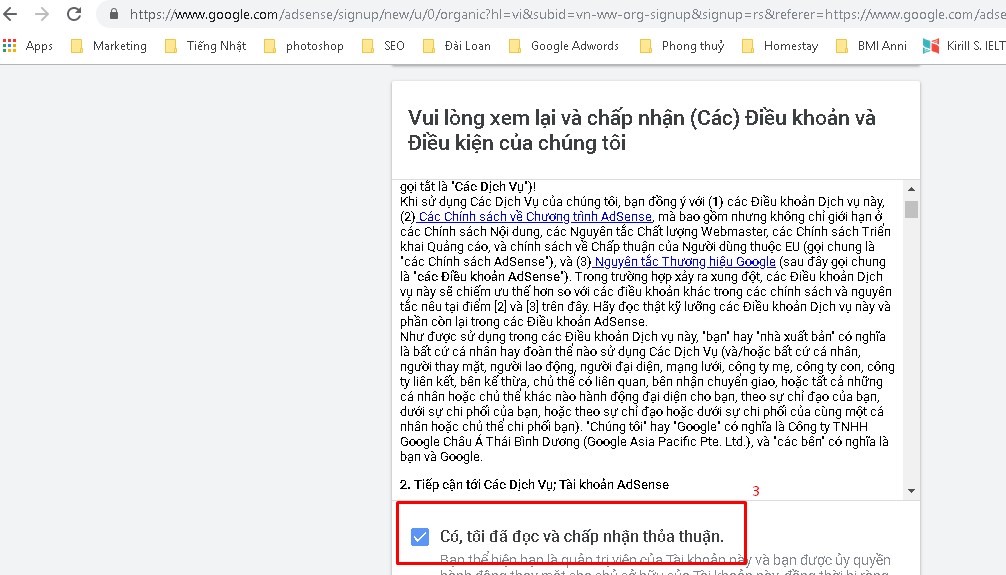Image resolution: width=1006 pixels, height=575 pixels.
Task: Open the photoshop bookmark folder
Action: pos(304,46)
